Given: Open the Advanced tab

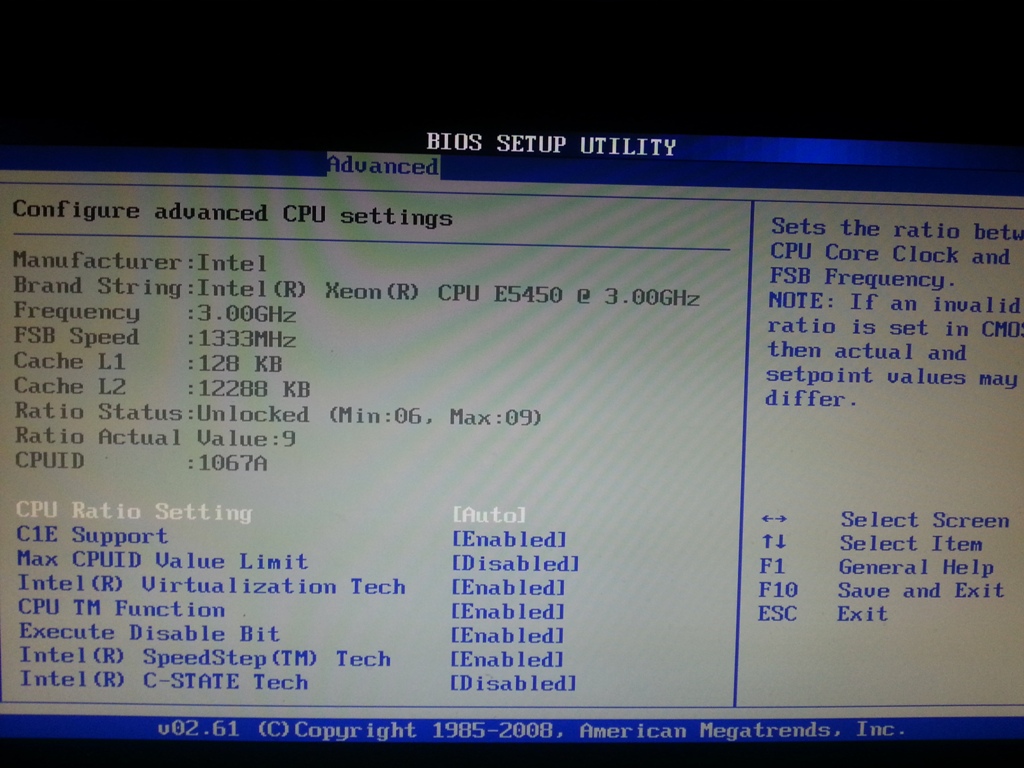Looking at the screenshot, I should point(383,166).
